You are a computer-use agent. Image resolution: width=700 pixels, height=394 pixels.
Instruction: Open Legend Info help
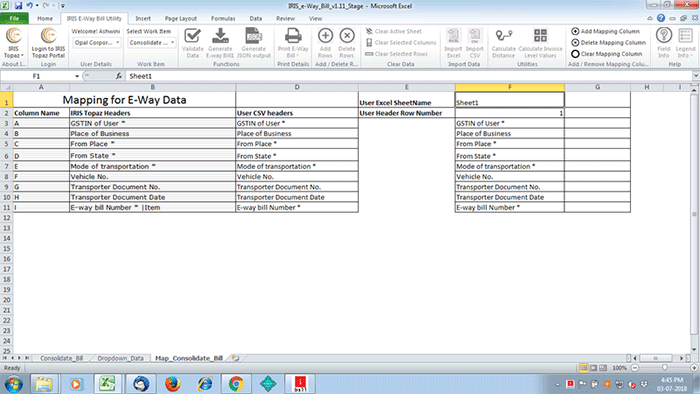pos(685,43)
